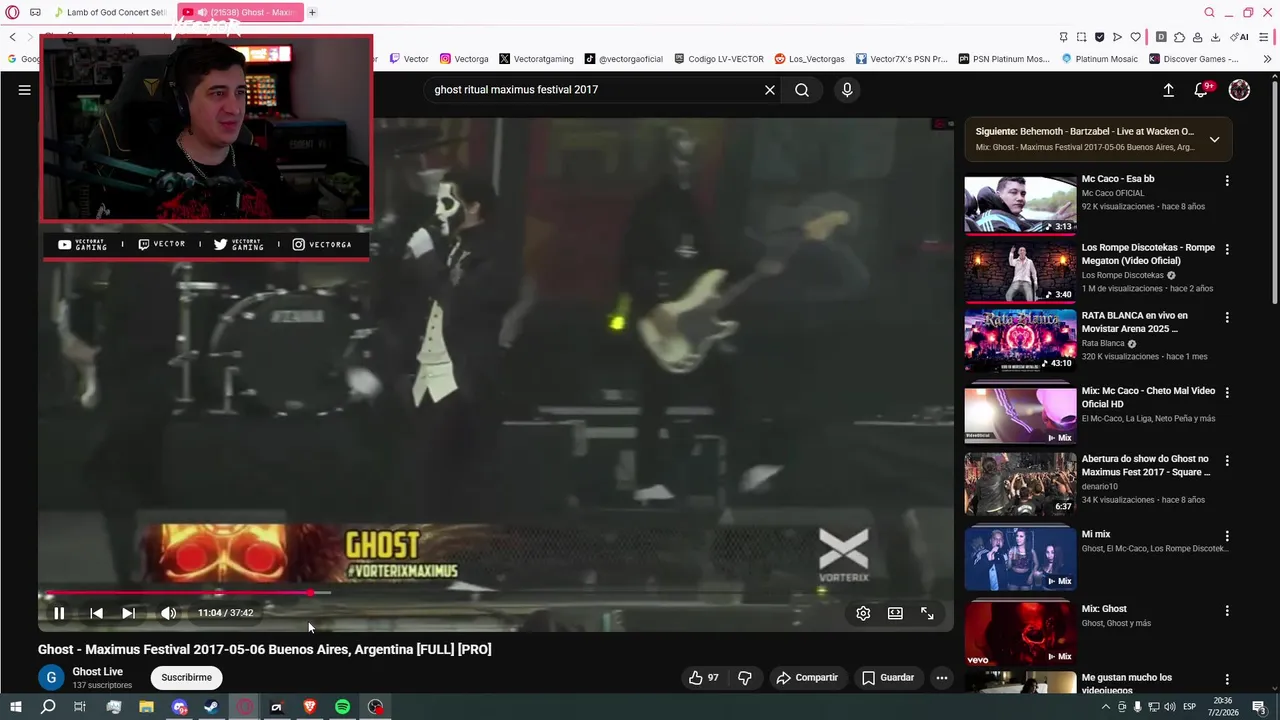Open the 'Los_Vectorgas' Reddit bookmark
This screenshot has width=1280, height=720.
coord(809,59)
